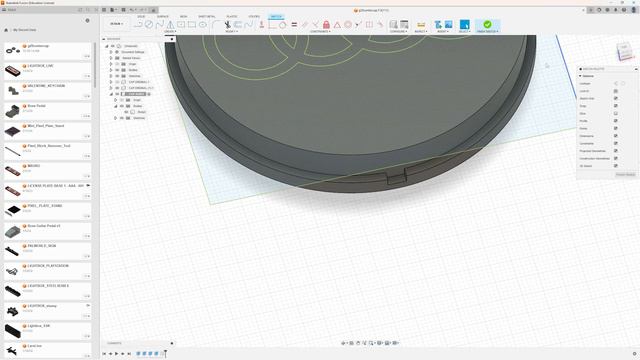640x360 pixels.
Task: Click the ViewCube in the corner
Action: click(624, 51)
